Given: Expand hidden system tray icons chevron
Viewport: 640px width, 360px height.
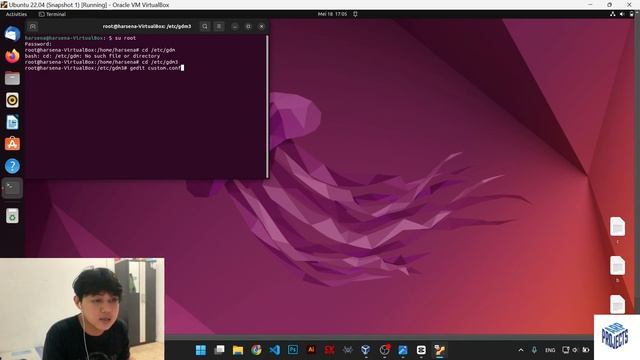Looking at the screenshot, I should click(x=521, y=350).
